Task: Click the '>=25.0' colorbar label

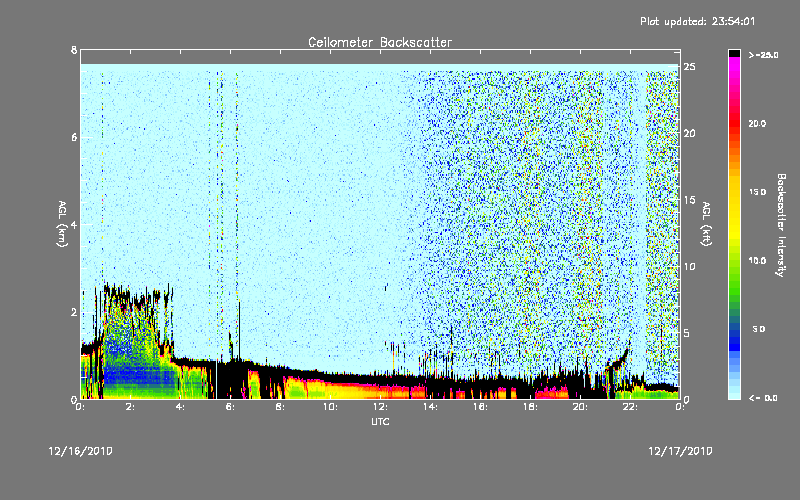Action: point(763,55)
